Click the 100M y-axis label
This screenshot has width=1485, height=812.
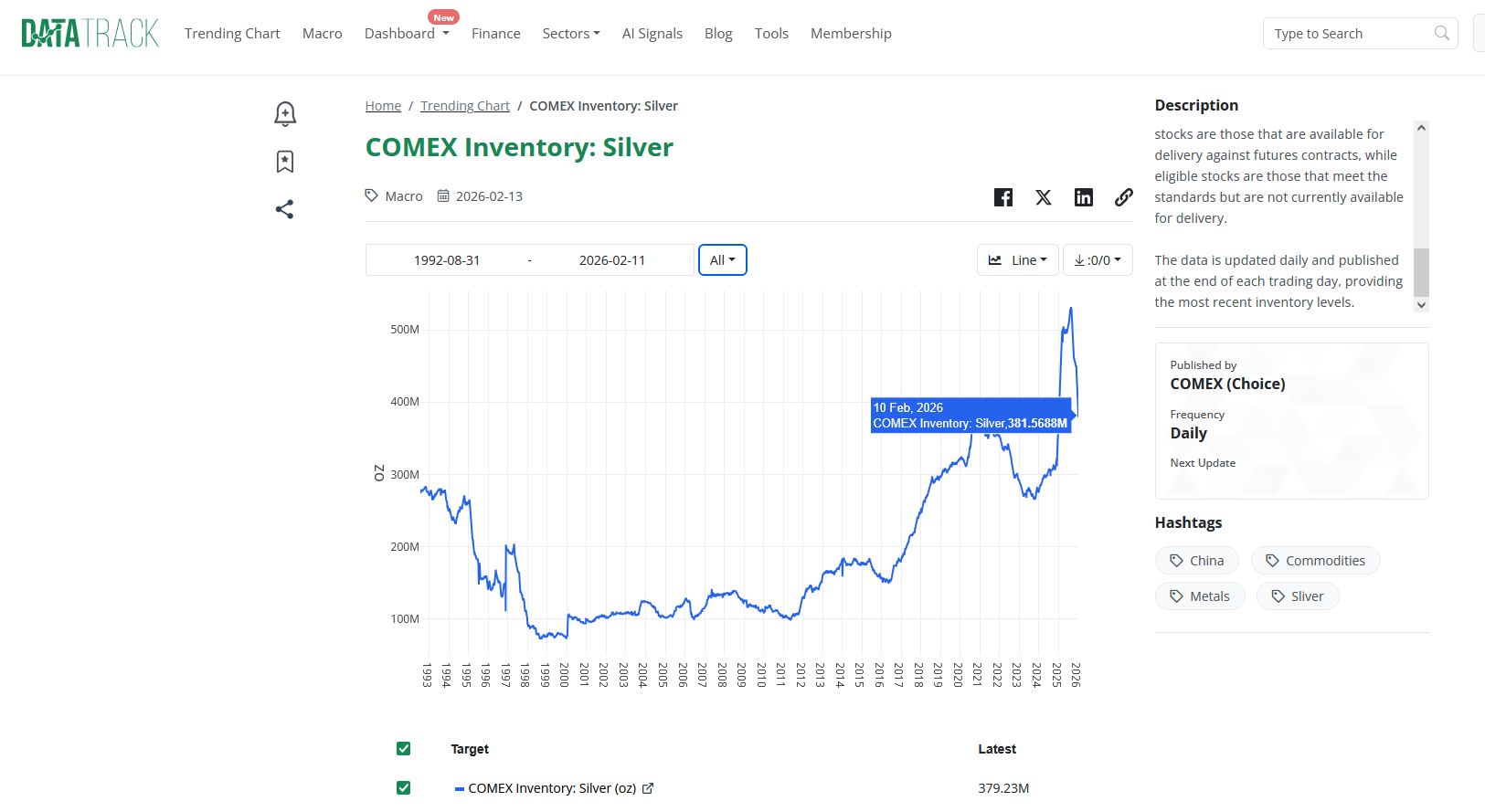(x=405, y=619)
